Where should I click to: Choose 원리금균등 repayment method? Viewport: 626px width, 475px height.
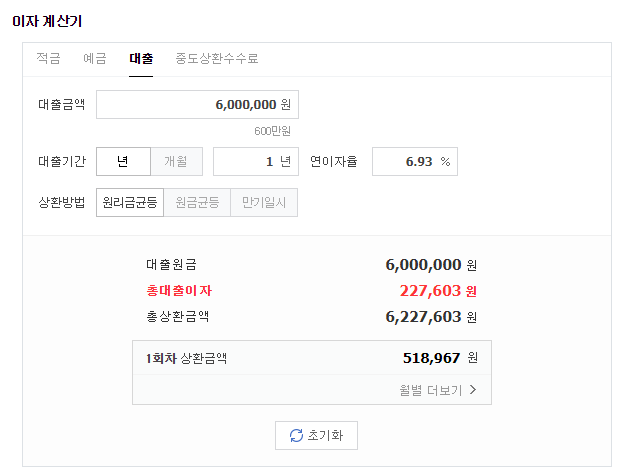pos(130,202)
